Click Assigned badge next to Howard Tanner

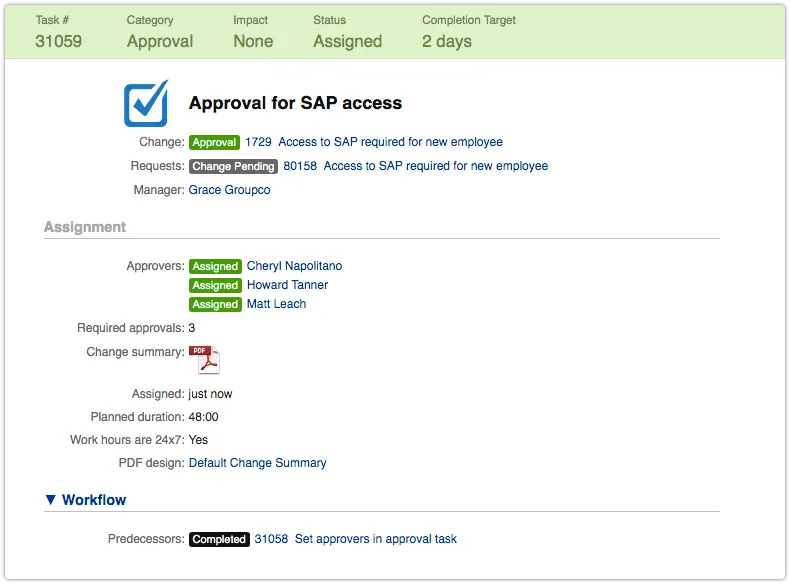tap(215, 286)
